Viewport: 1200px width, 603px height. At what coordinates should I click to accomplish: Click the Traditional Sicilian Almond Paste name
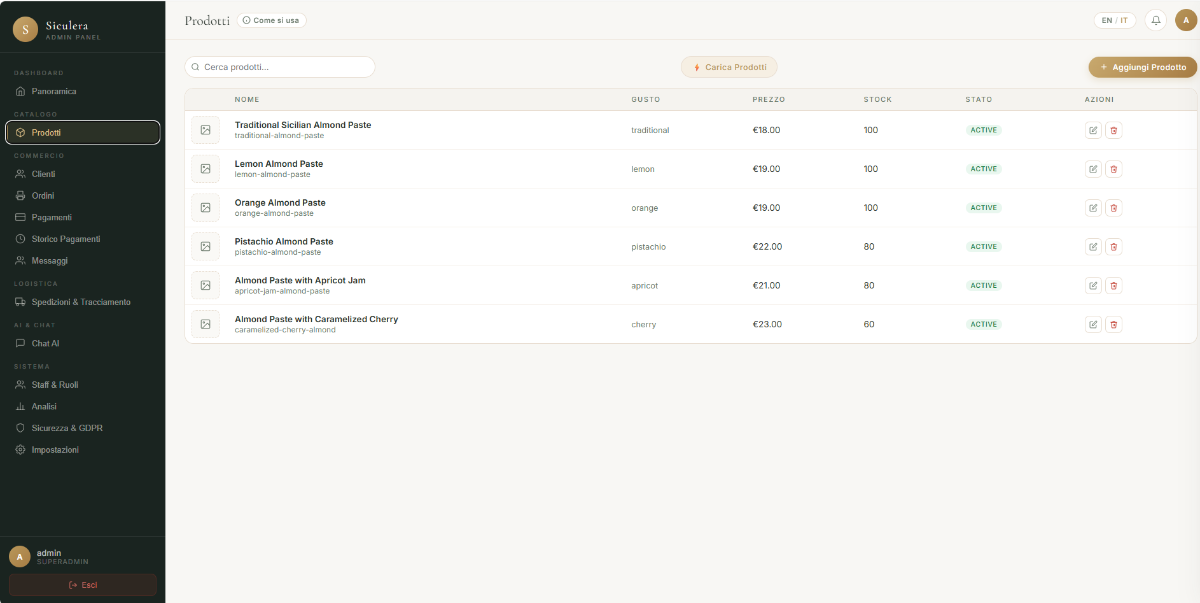tap(303, 125)
